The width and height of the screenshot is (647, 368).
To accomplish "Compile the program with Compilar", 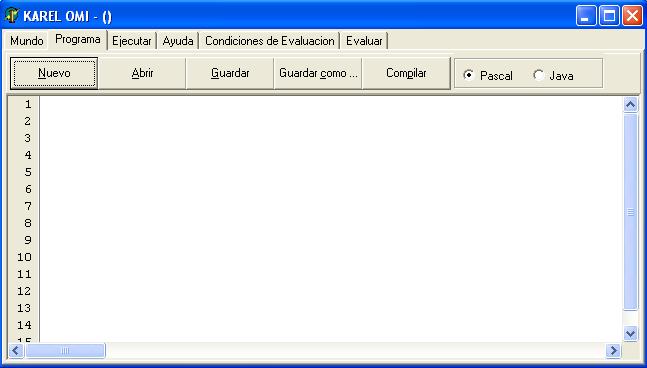I will click(406, 73).
